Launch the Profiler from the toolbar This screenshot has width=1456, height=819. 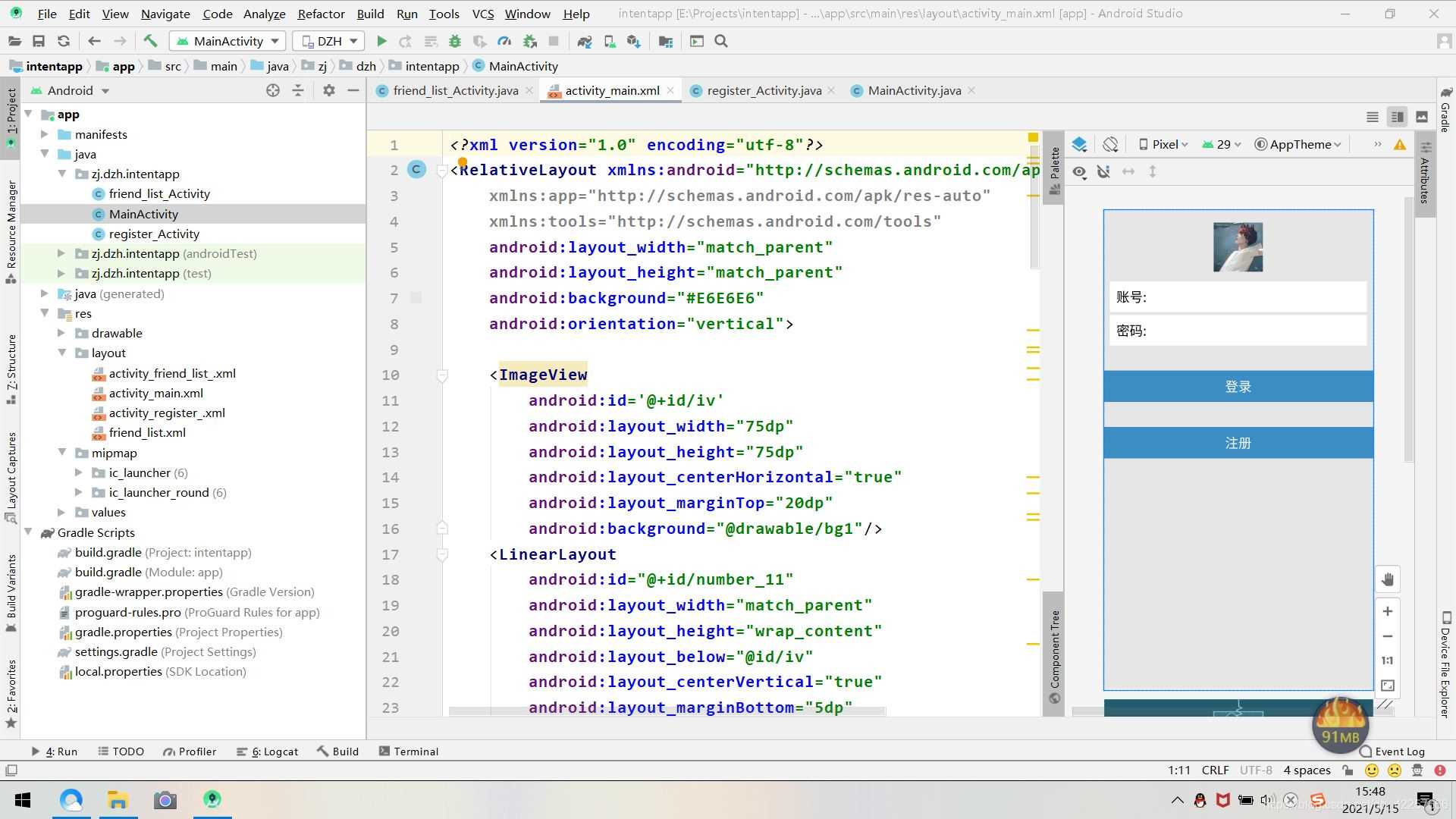click(505, 41)
